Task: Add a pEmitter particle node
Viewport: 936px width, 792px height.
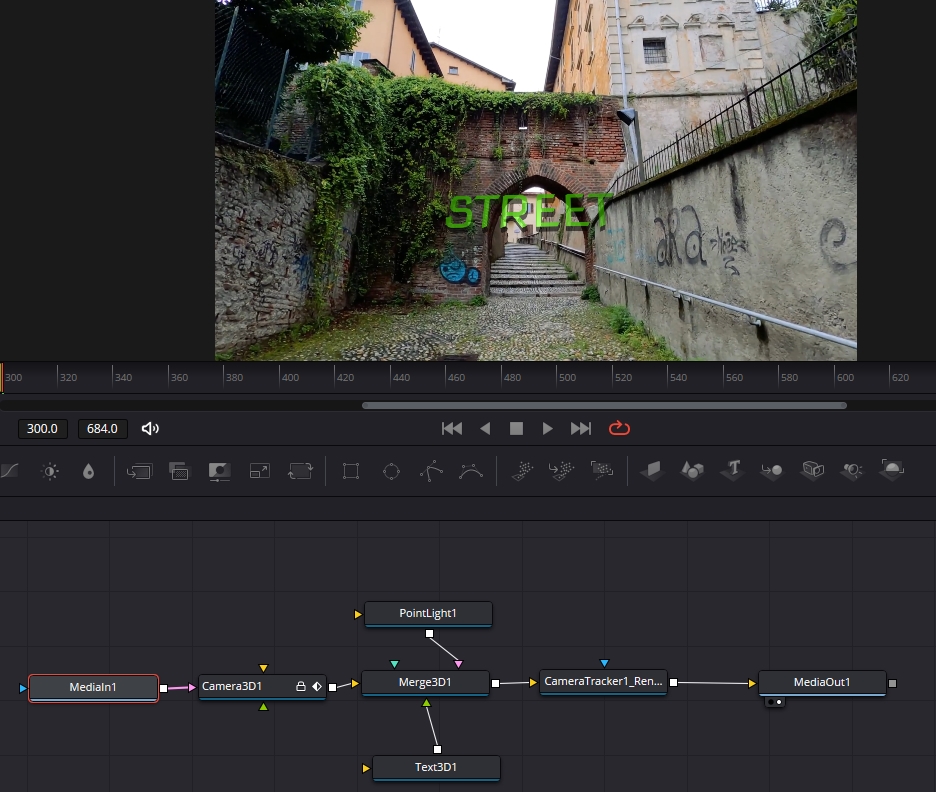Action: (522, 471)
